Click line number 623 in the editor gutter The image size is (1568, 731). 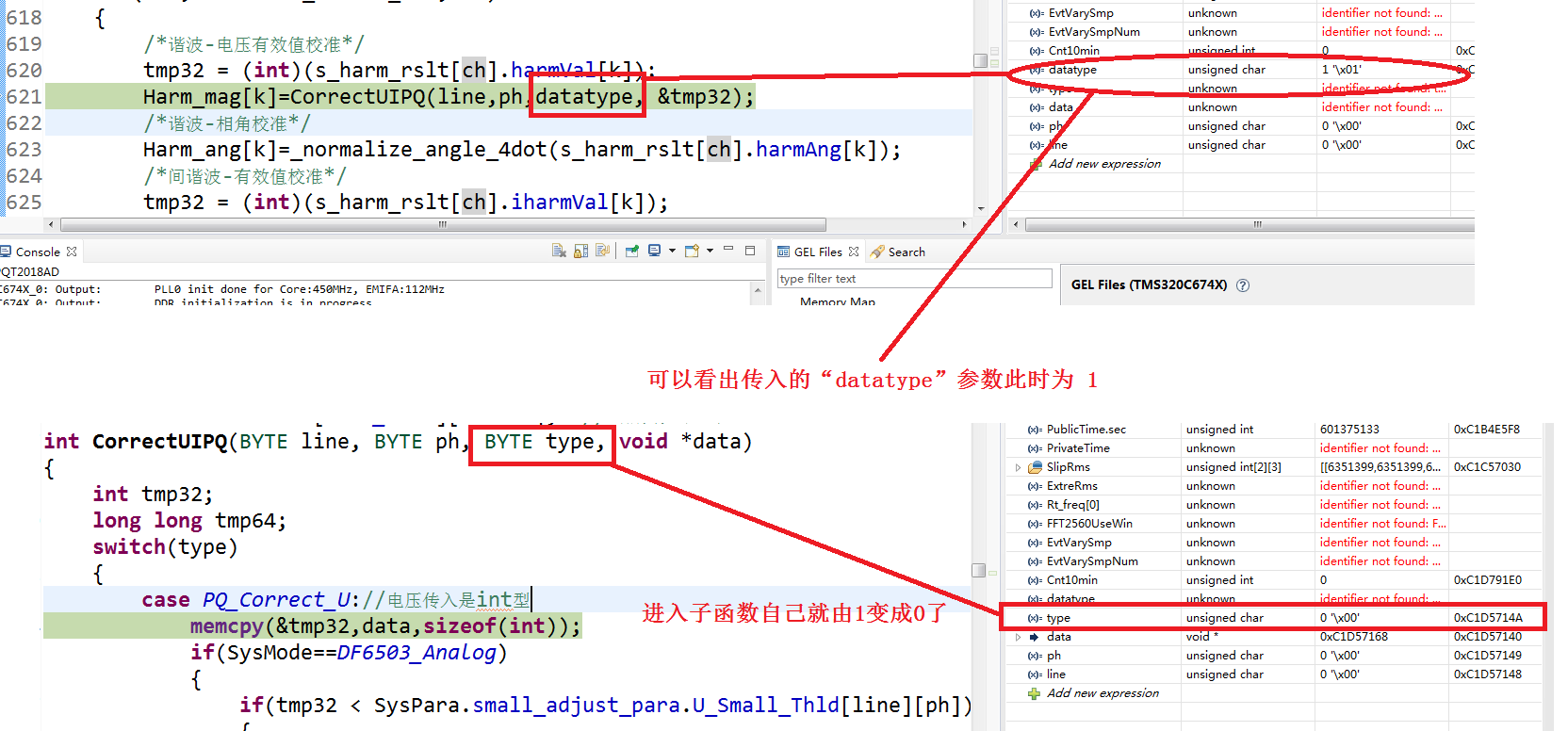coord(24,150)
